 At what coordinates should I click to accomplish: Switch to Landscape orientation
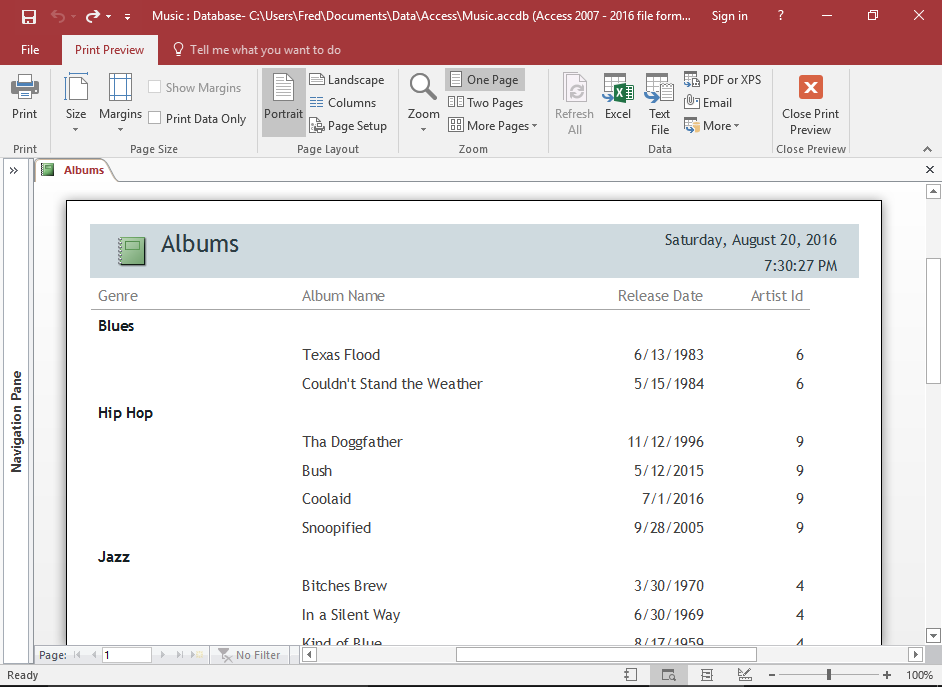(x=348, y=79)
